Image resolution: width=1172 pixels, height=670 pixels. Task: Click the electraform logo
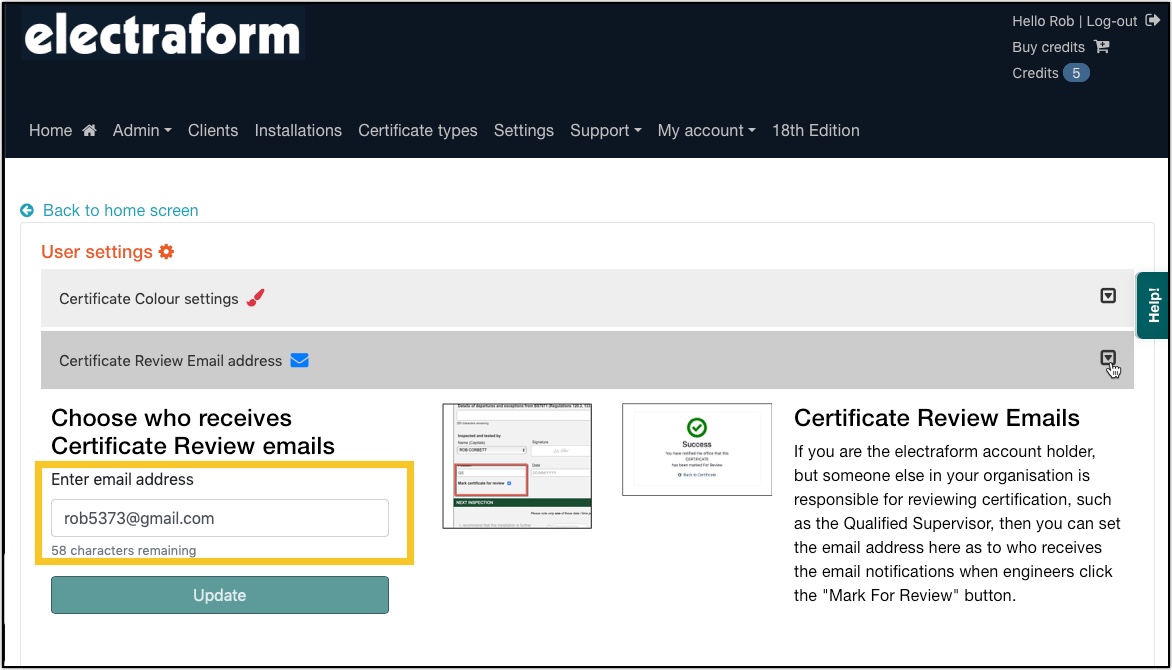162,35
